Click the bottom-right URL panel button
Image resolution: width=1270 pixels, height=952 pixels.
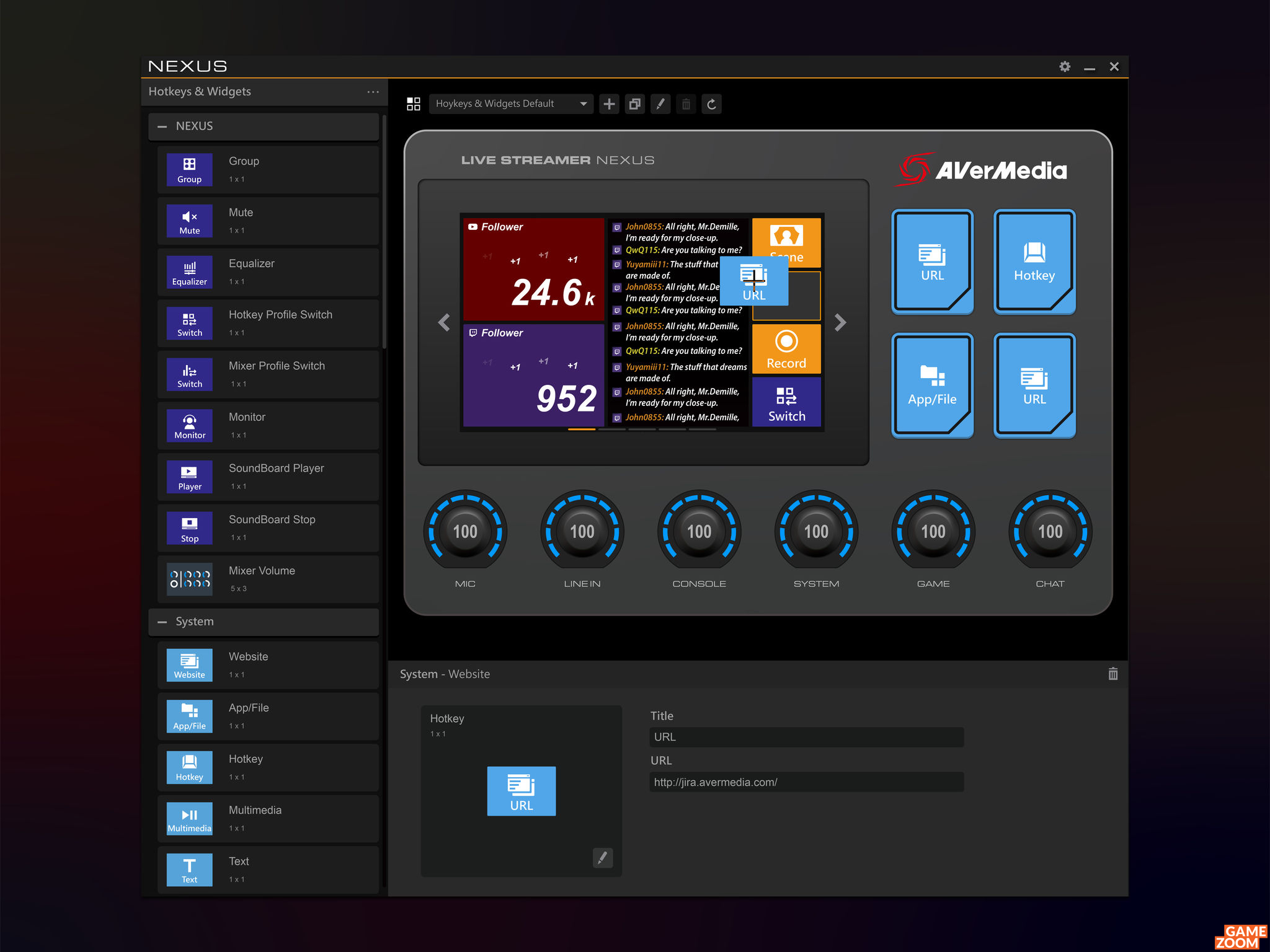point(1034,386)
